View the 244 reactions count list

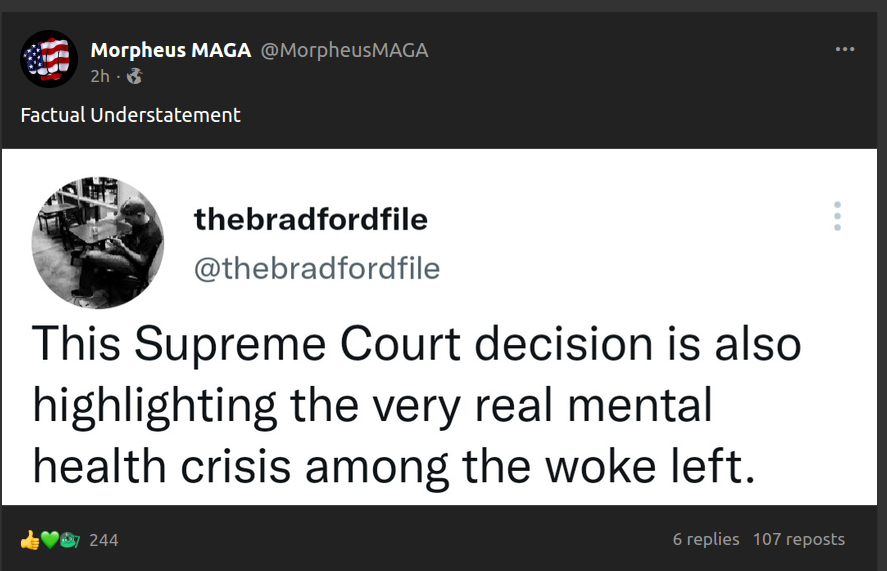(104, 540)
